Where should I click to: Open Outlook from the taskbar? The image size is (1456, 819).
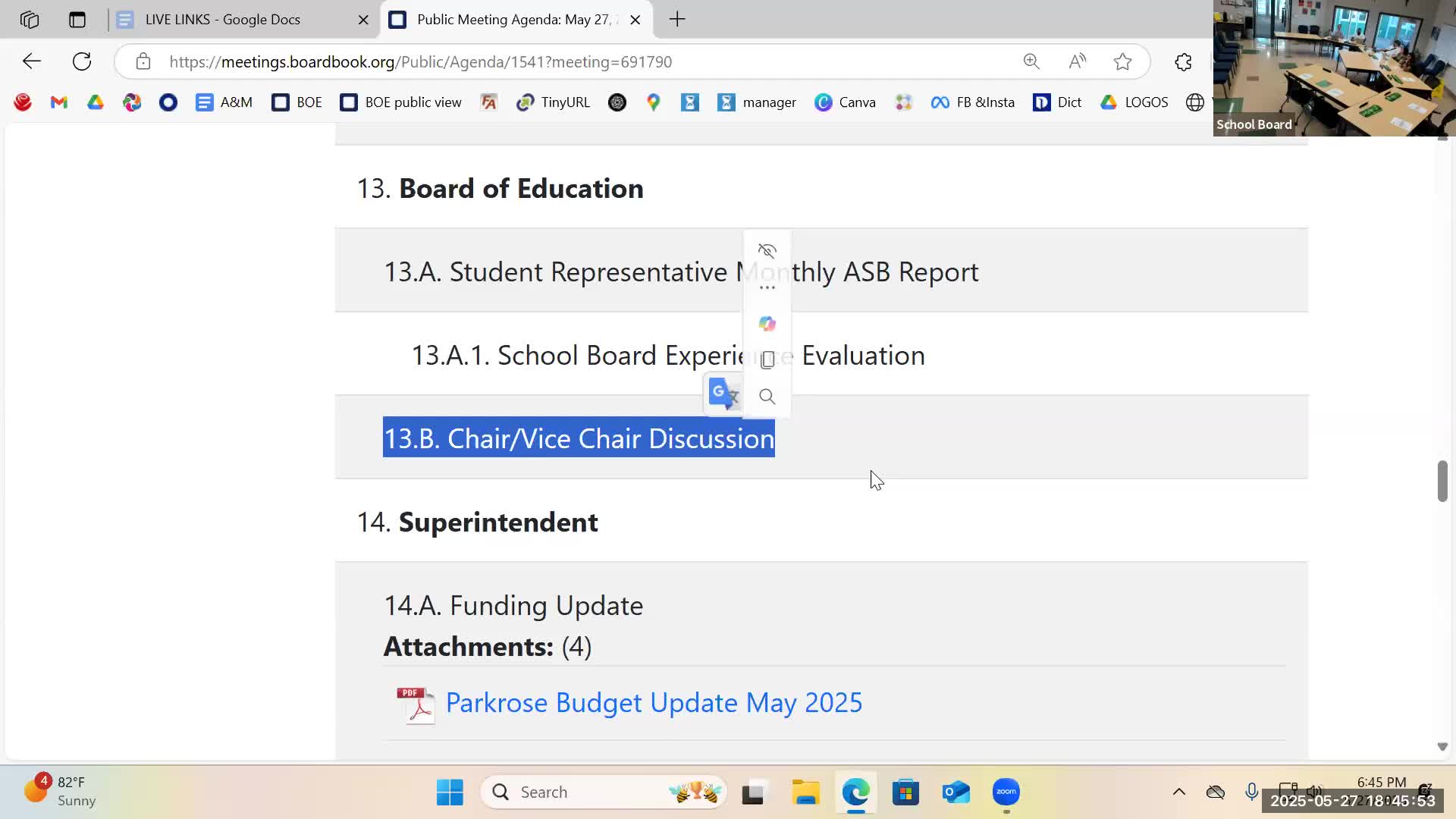[955, 792]
